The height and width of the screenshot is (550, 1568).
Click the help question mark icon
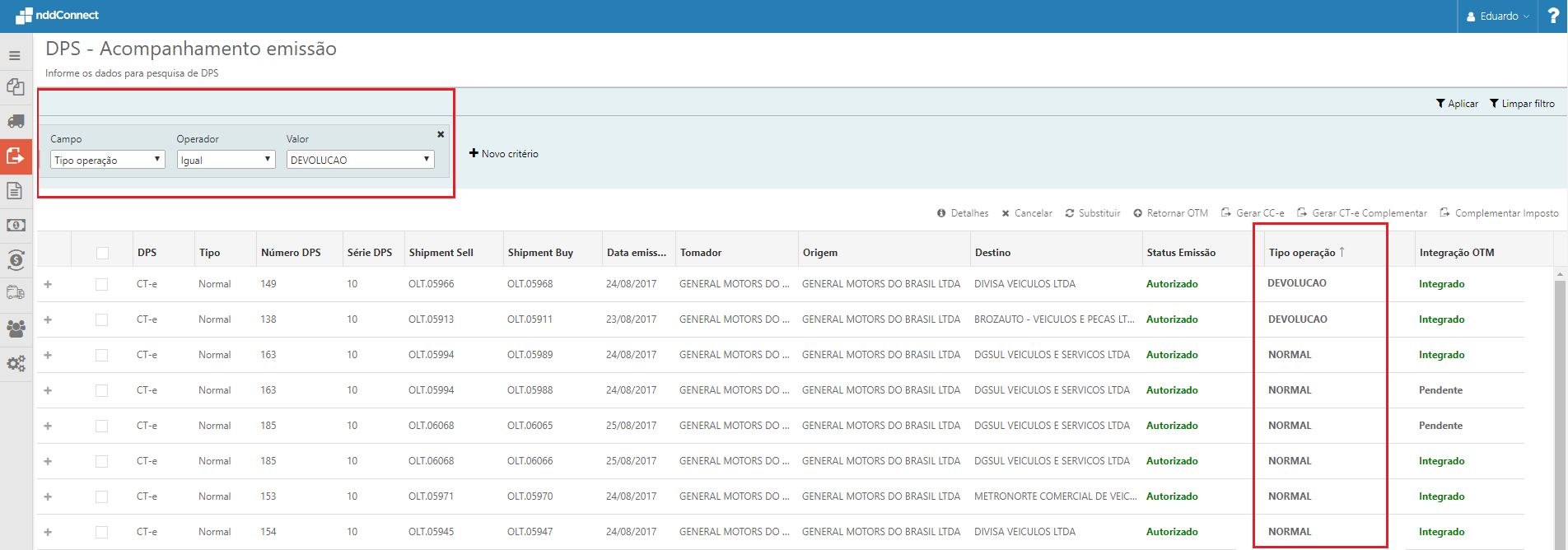pos(1552,16)
